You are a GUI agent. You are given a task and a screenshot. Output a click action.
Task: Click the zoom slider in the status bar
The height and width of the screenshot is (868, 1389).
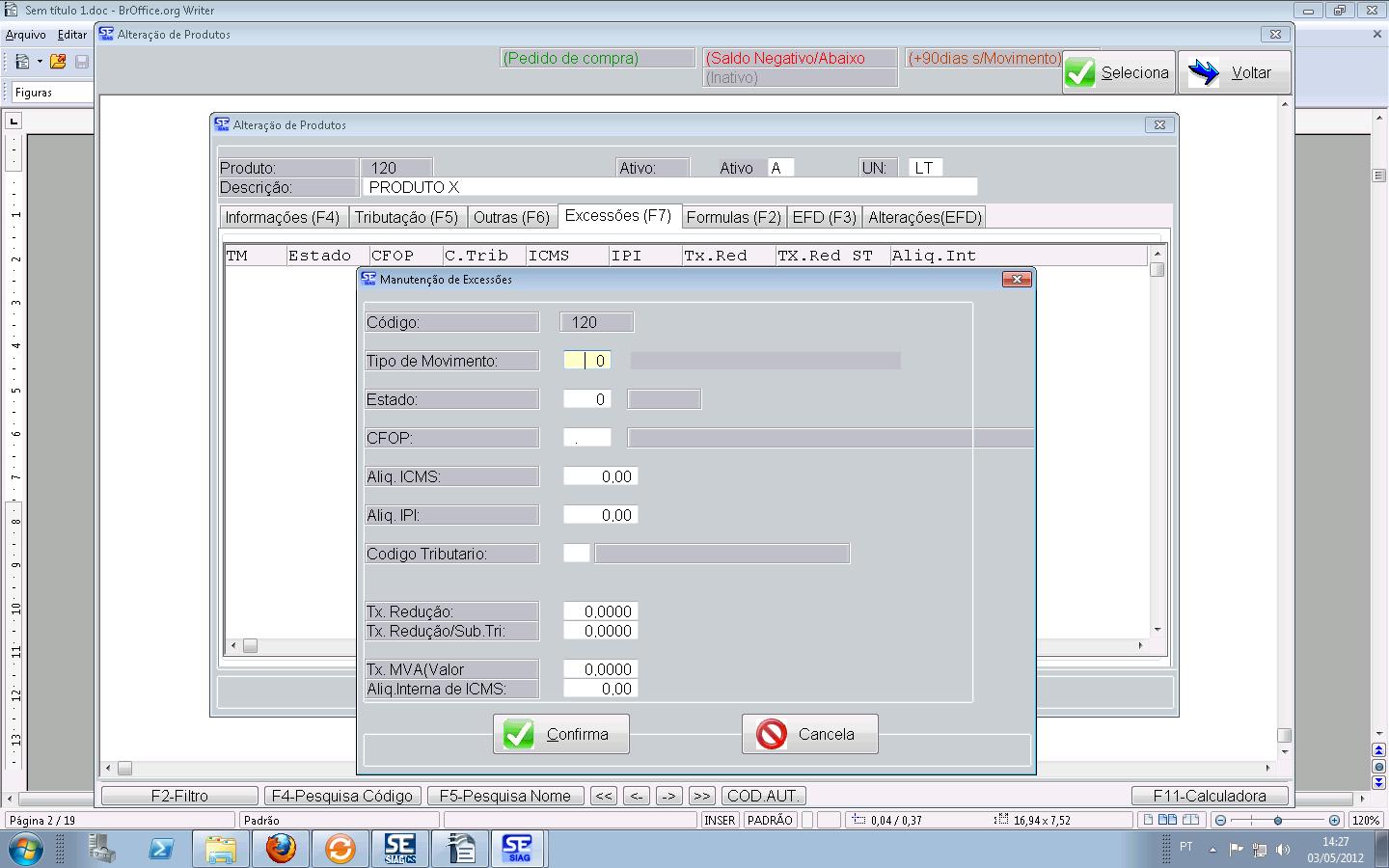coord(1277,820)
